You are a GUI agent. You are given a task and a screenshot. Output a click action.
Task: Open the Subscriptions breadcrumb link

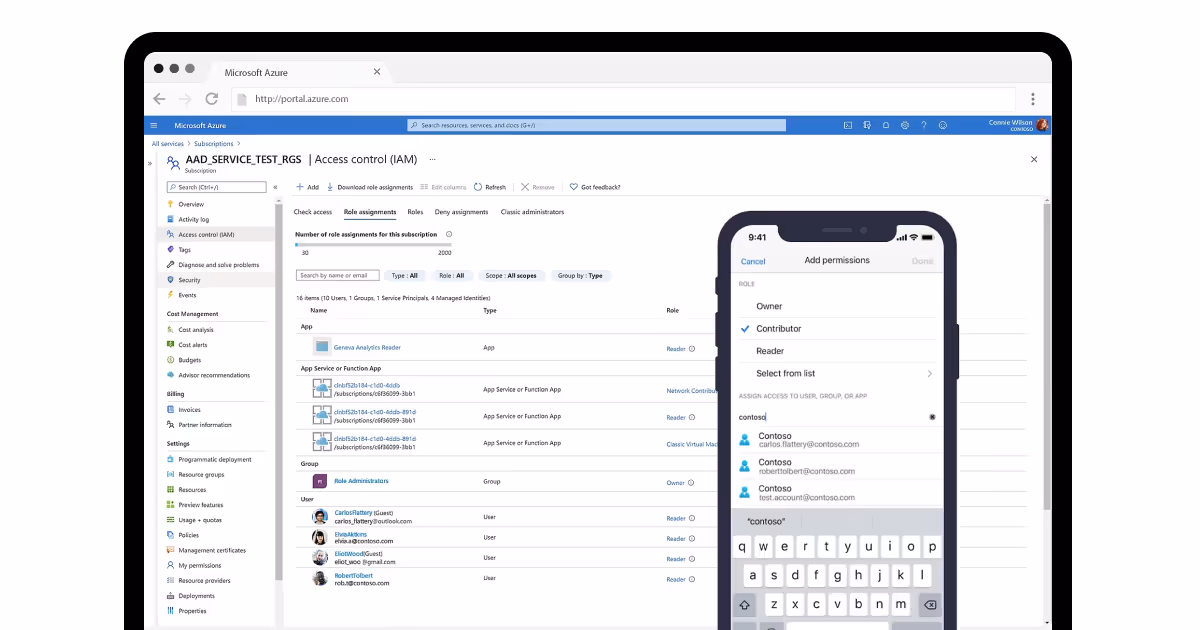[x=211, y=144]
